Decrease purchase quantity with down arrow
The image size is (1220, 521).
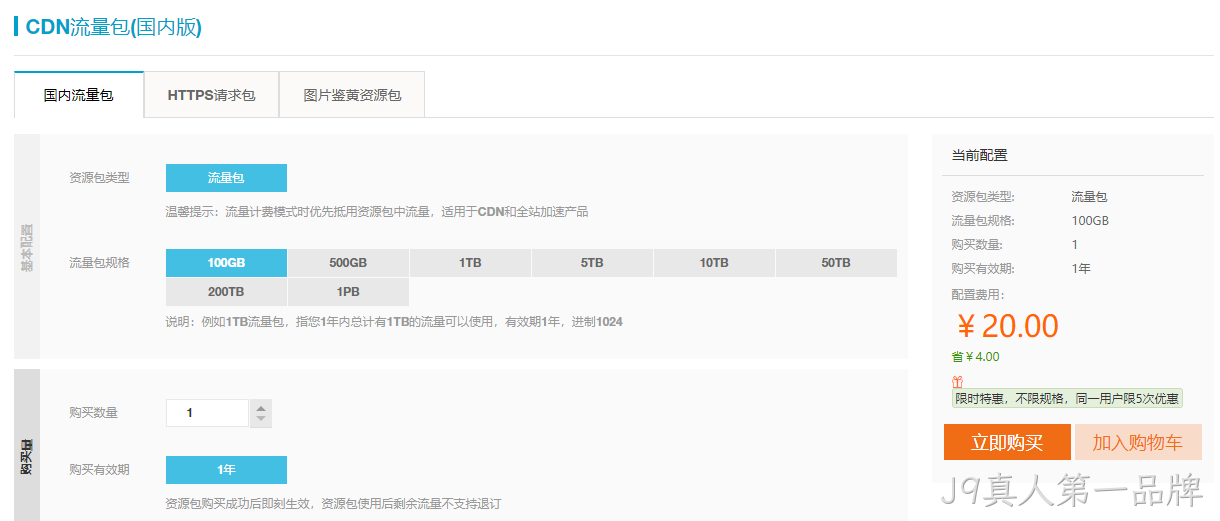pyautogui.click(x=261, y=420)
